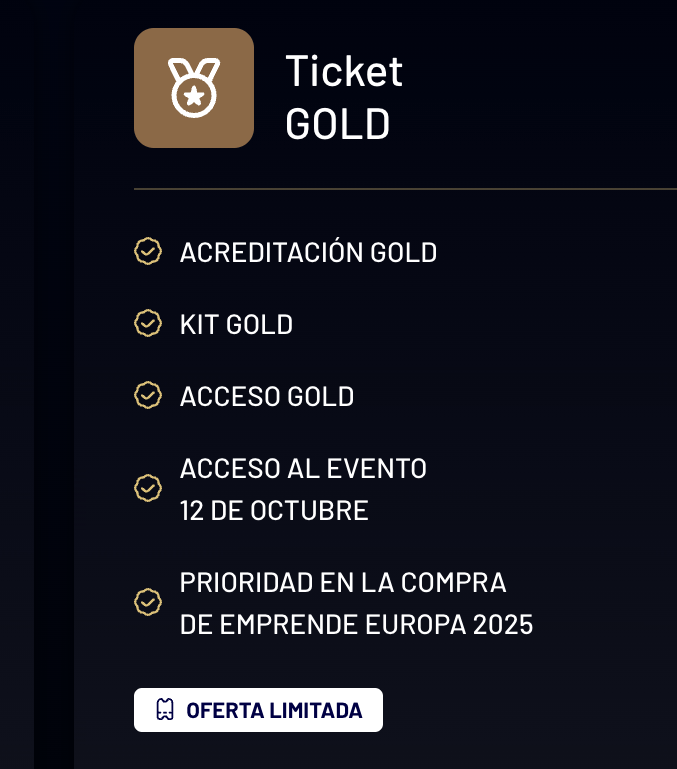This screenshot has width=677, height=769.
Task: Click the checkmark badge beside PRIORIDAD EN LA COMPRA
Action: click(x=148, y=602)
